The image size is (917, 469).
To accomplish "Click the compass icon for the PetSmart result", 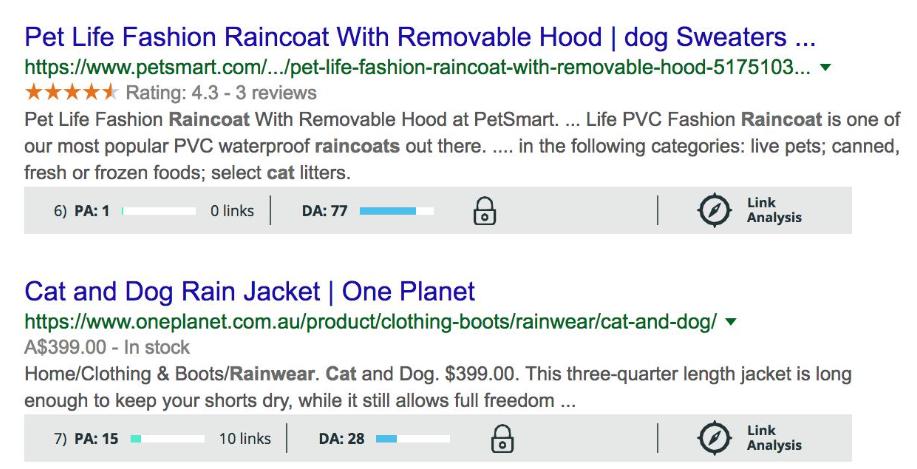I will click(715, 211).
